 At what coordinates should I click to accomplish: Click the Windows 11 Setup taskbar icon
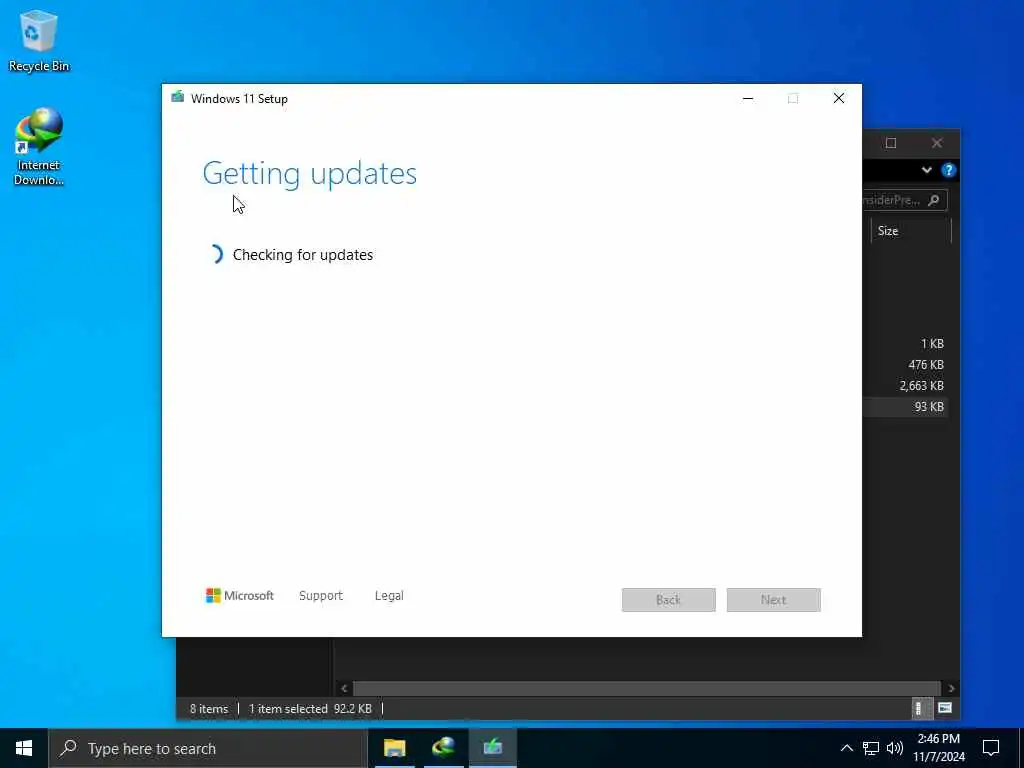(x=492, y=748)
